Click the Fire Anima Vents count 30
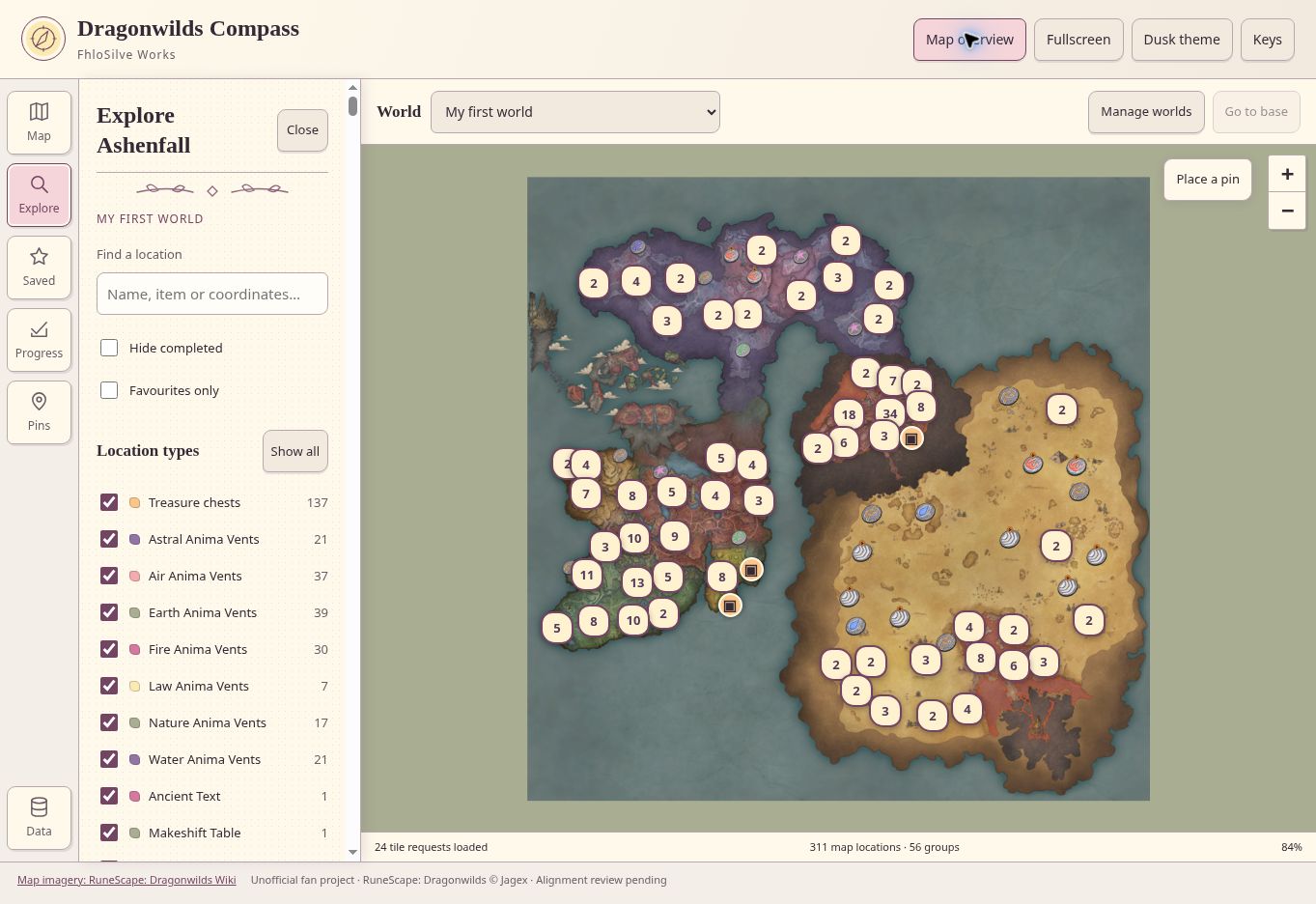1316x904 pixels. point(321,649)
